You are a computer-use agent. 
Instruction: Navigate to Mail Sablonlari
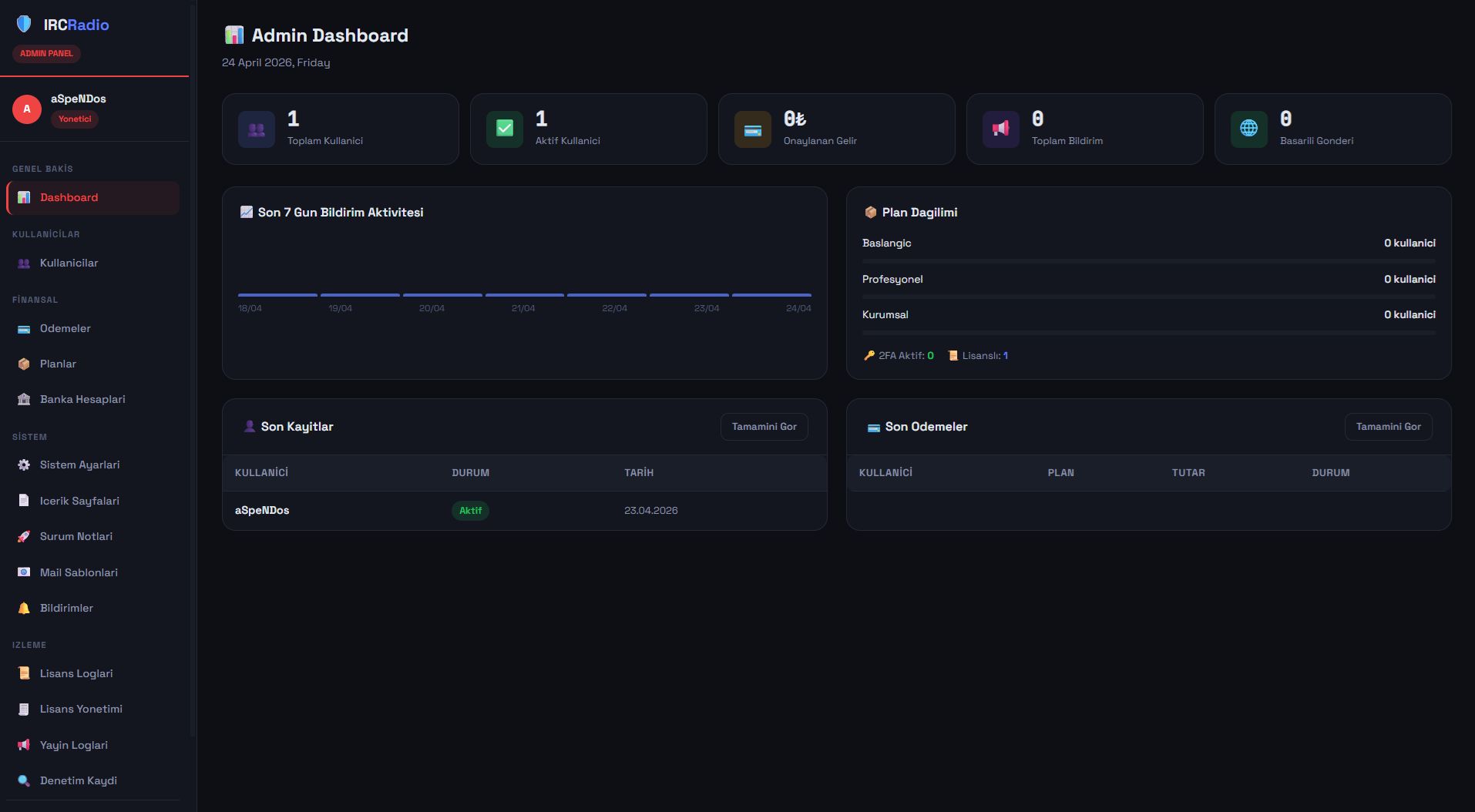[79, 573]
